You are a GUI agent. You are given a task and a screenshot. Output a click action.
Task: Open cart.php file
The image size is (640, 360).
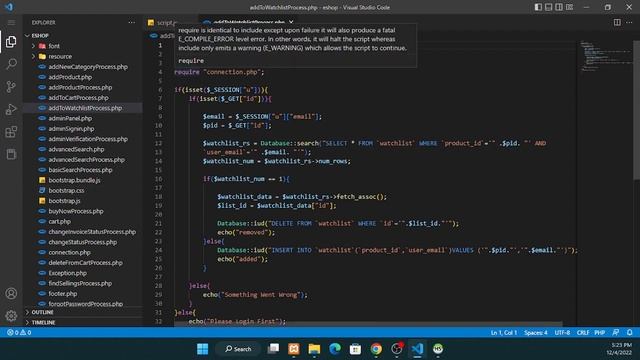pyautogui.click(x=59, y=221)
